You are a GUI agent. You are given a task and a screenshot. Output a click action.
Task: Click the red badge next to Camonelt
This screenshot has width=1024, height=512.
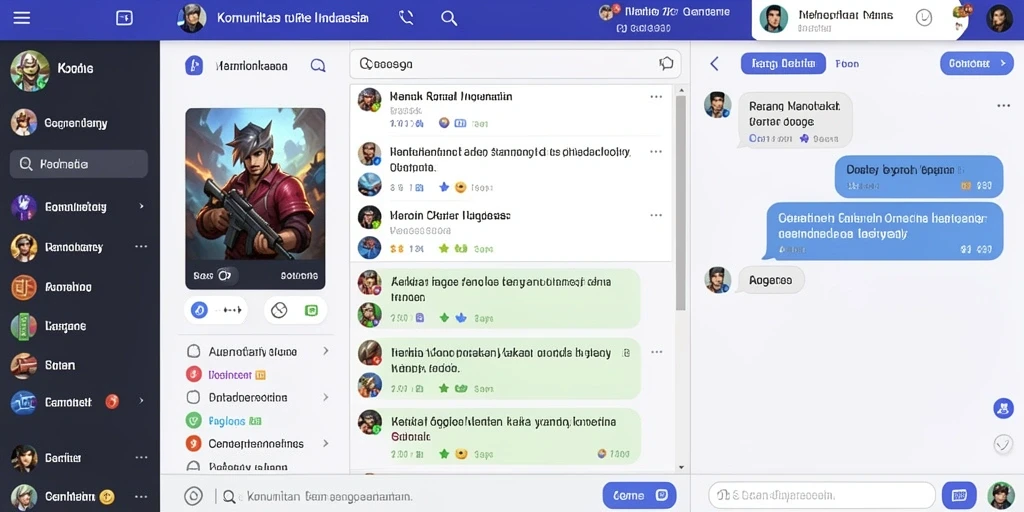coord(112,402)
